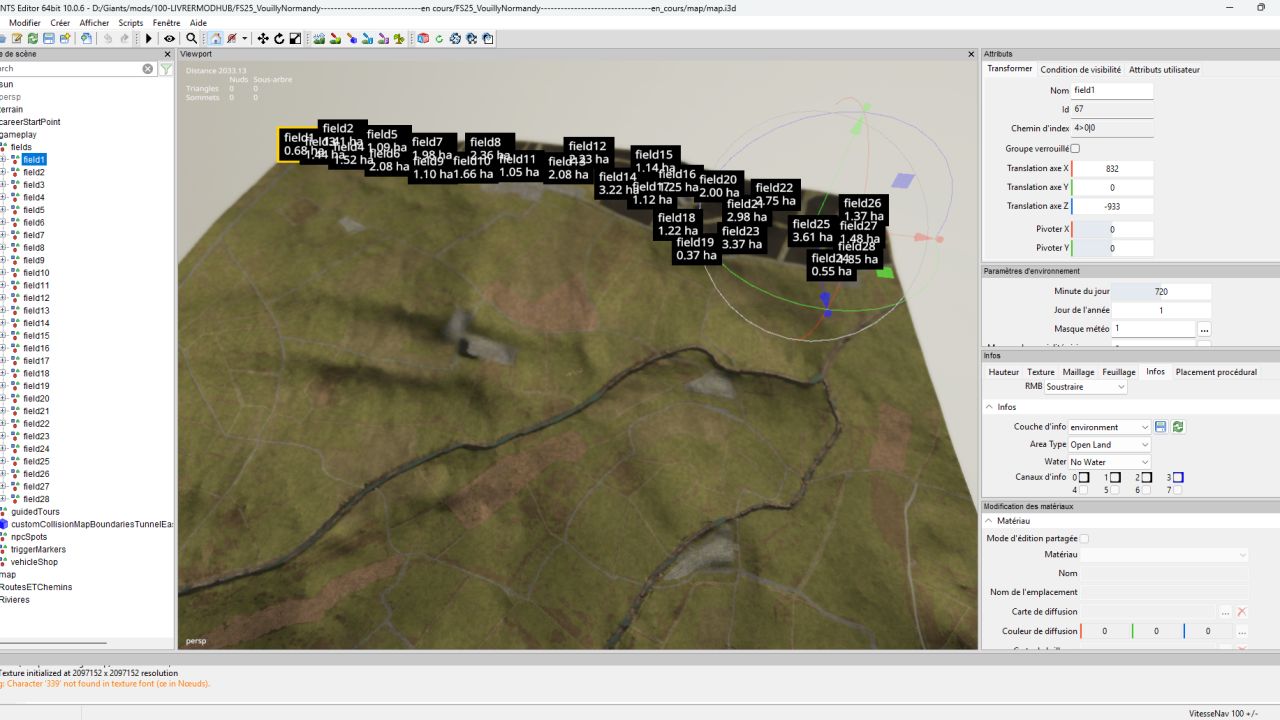This screenshot has width=1280, height=720.
Task: Open the disabled Matériau combo box
Action: 1165,554
